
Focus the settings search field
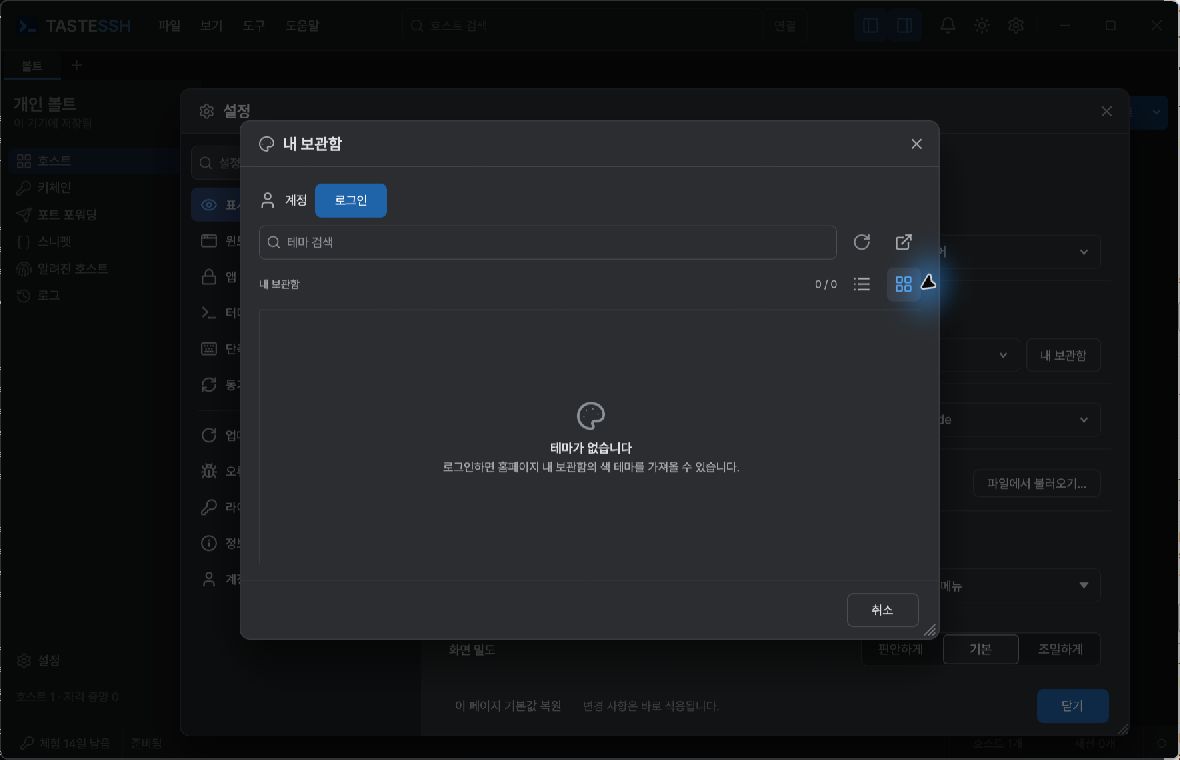point(217,163)
